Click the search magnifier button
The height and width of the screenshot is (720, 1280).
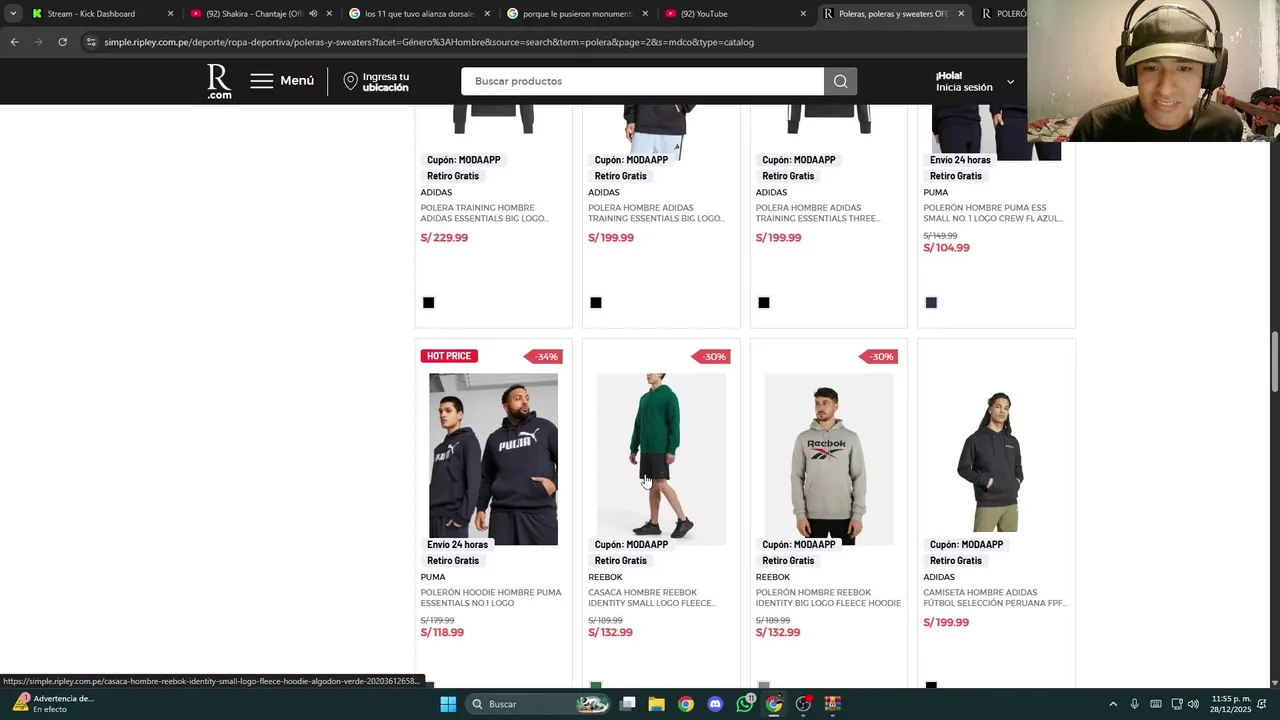point(840,81)
